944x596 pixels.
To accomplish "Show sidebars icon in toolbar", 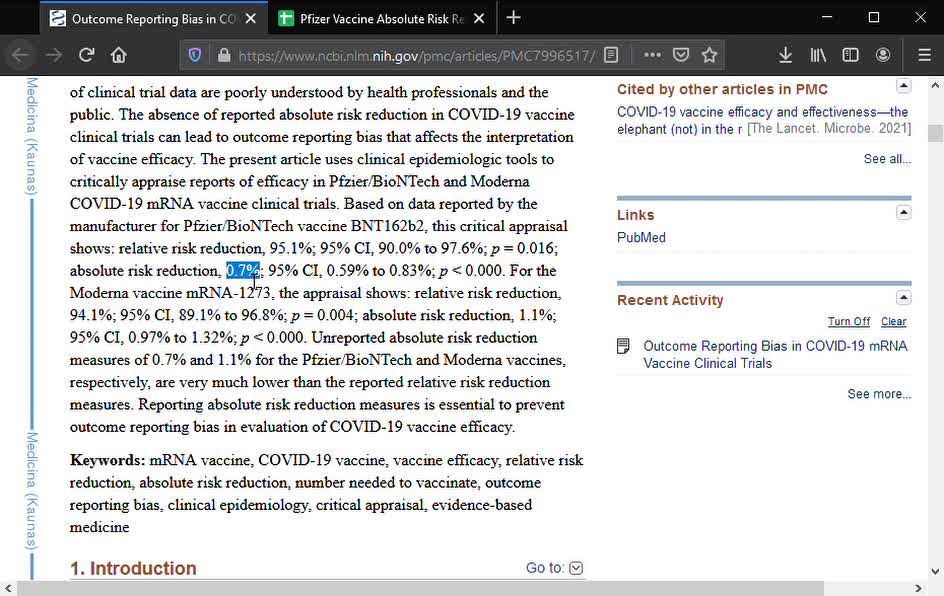I will pos(850,55).
